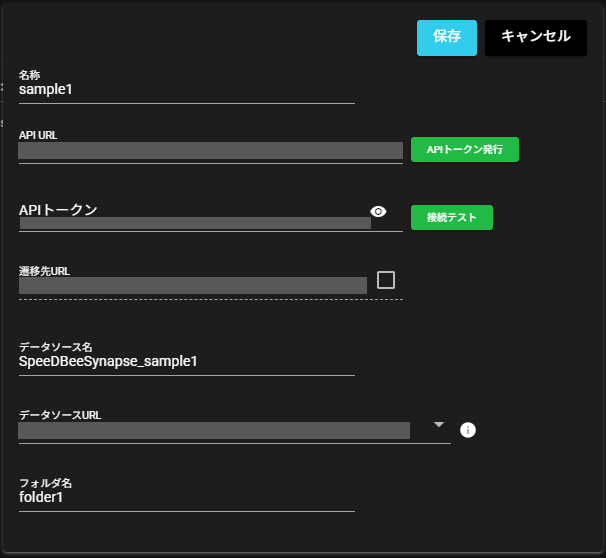Click the API URL label text
The height and width of the screenshot is (558, 606).
[38, 134]
